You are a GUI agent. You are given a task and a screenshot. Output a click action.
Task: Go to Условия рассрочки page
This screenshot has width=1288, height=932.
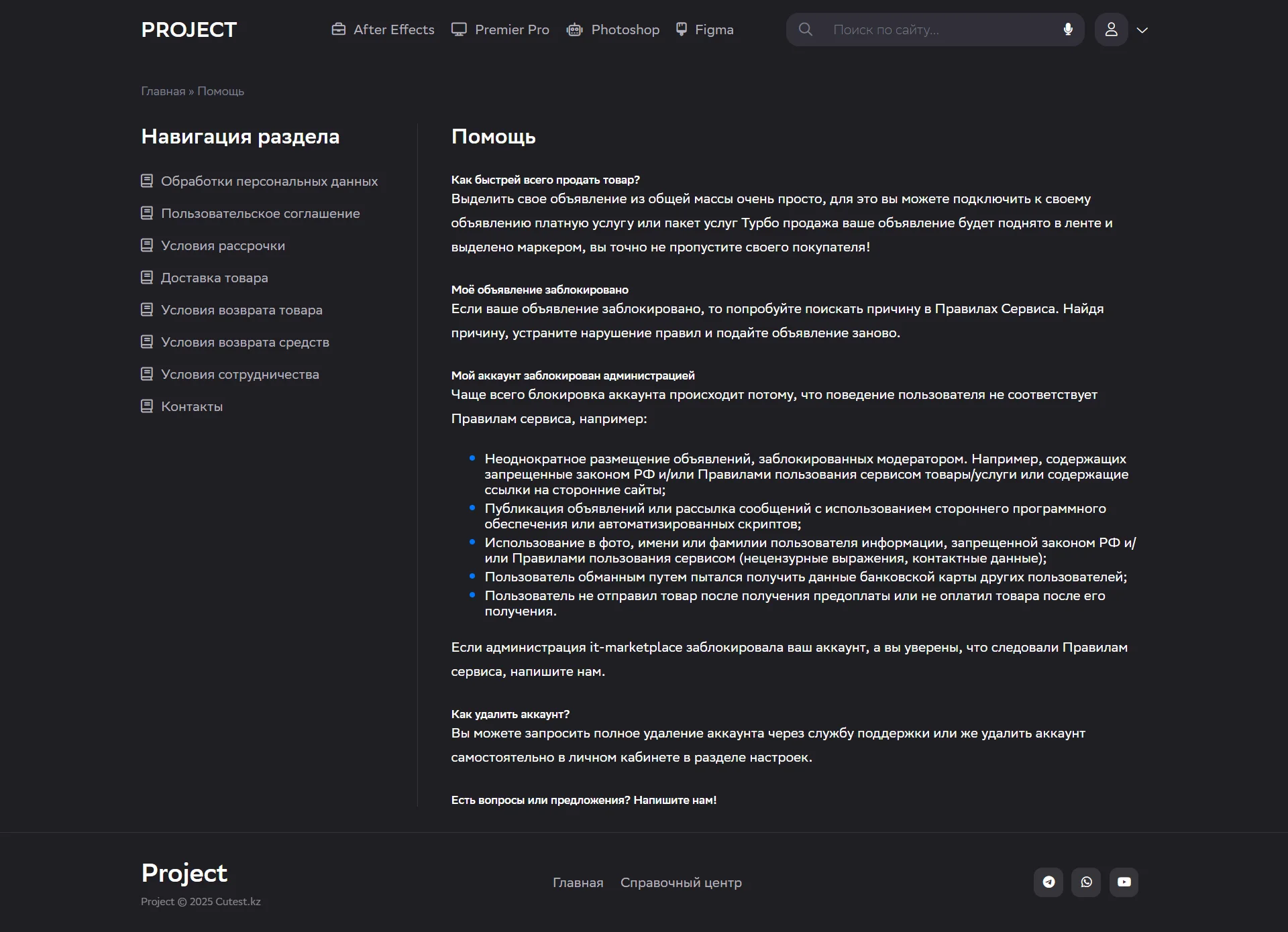click(x=223, y=245)
